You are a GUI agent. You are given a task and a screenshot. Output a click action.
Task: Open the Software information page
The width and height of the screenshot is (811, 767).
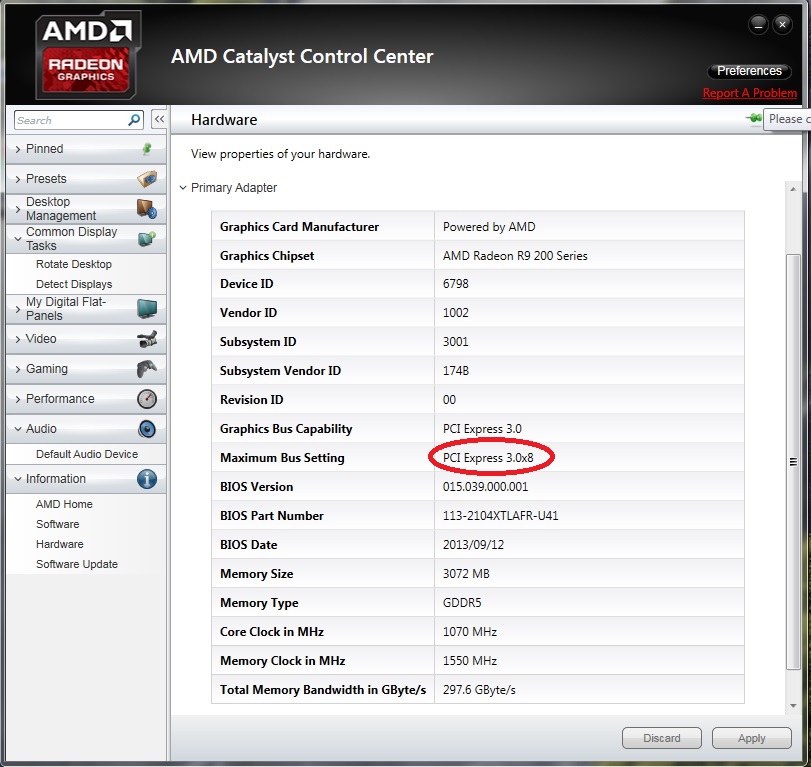(57, 524)
